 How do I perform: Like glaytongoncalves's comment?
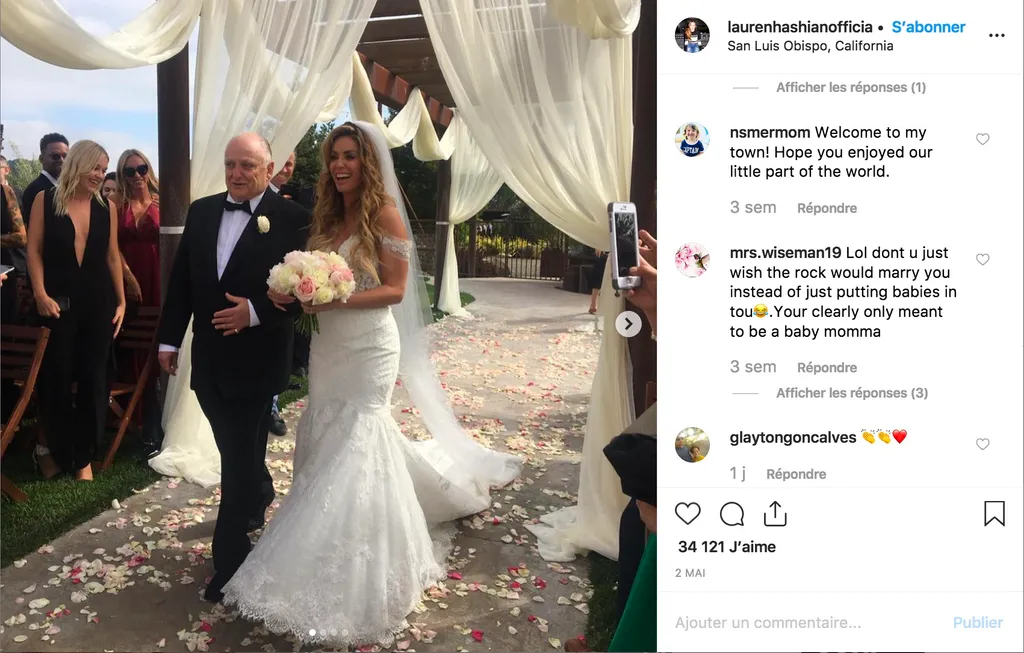point(982,444)
